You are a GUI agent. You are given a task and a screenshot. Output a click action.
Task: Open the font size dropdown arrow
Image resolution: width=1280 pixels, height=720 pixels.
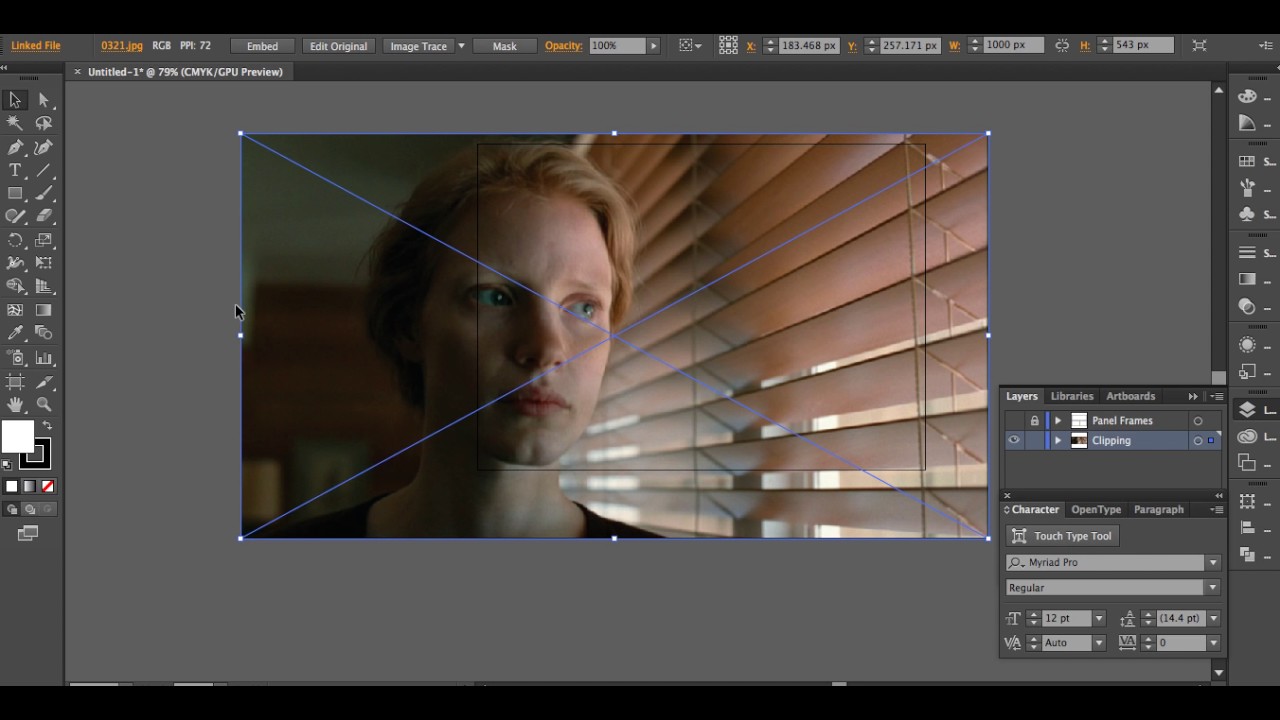pyautogui.click(x=1099, y=618)
